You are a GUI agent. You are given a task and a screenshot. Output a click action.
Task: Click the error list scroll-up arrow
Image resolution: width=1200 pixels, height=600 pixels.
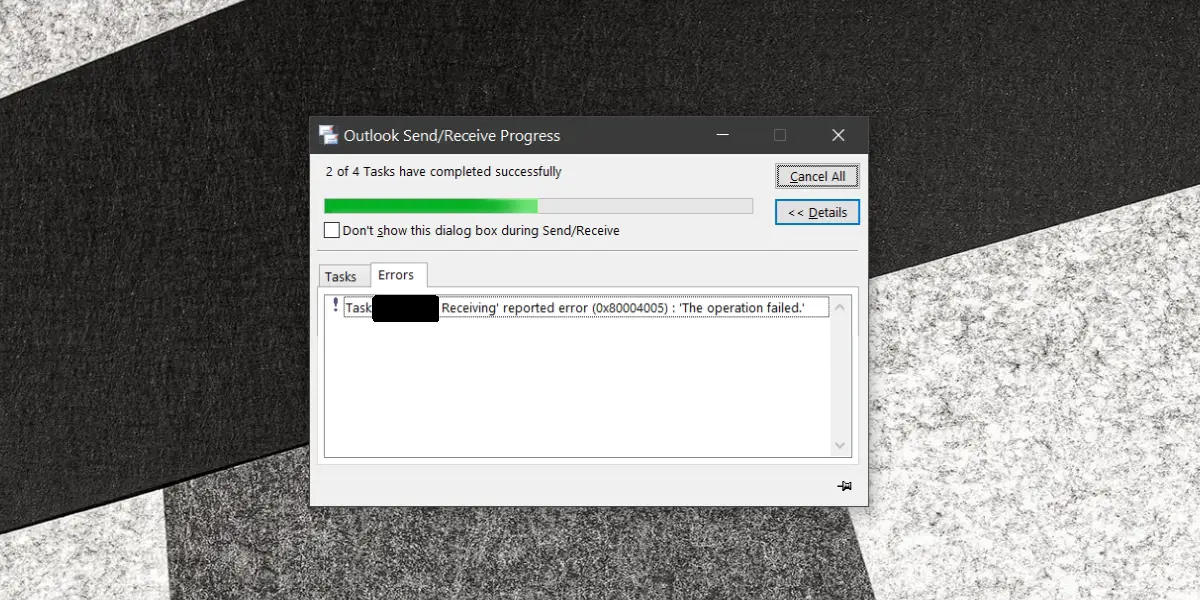[x=840, y=306]
